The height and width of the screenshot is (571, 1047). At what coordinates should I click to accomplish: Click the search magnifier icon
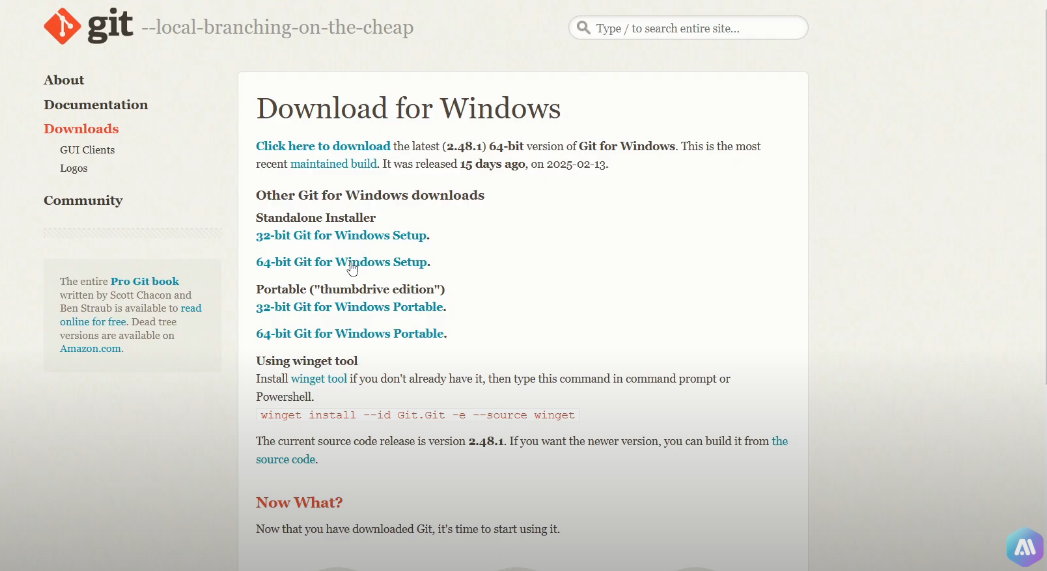coord(584,27)
